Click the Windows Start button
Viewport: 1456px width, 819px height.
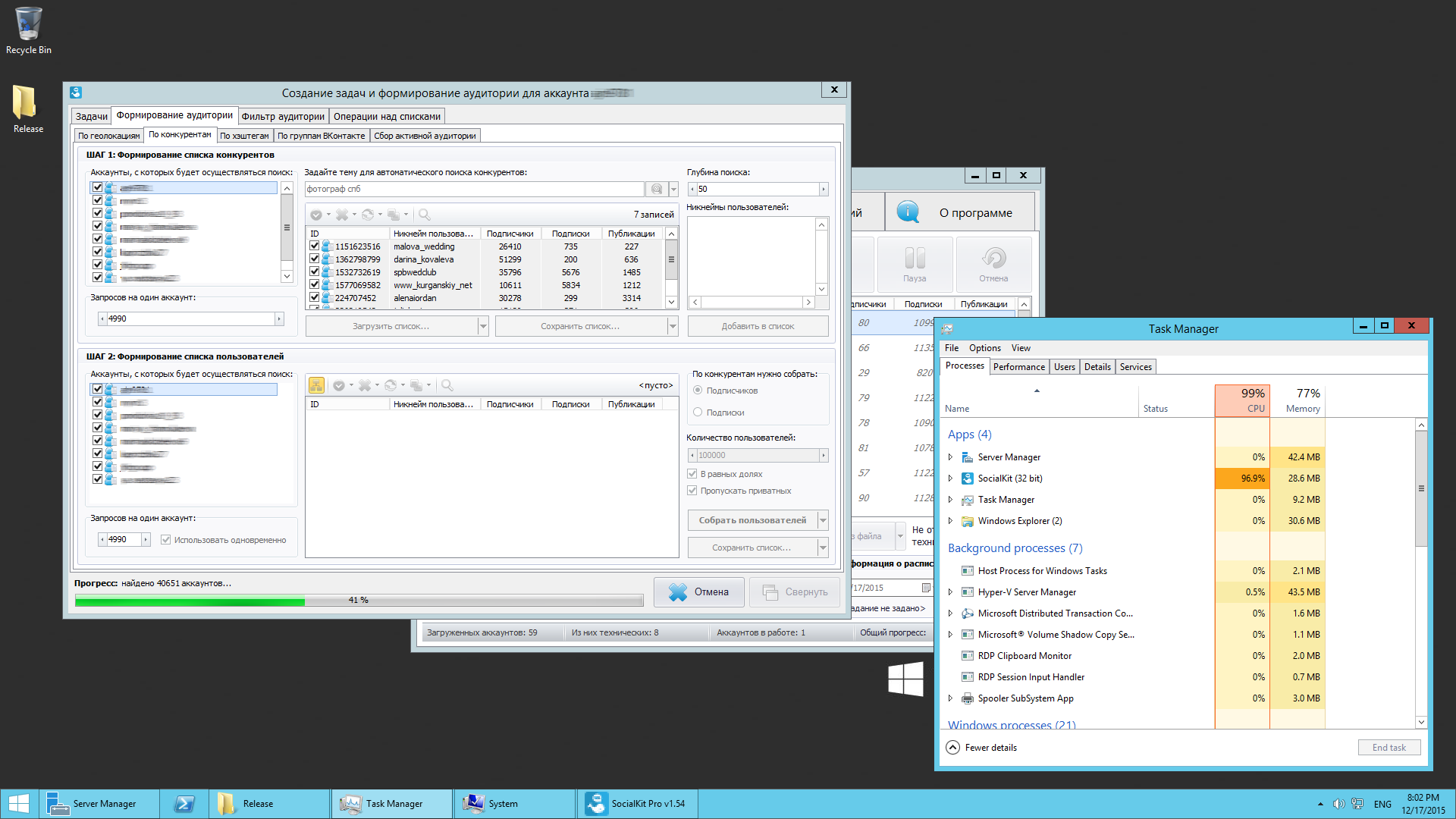[19, 804]
